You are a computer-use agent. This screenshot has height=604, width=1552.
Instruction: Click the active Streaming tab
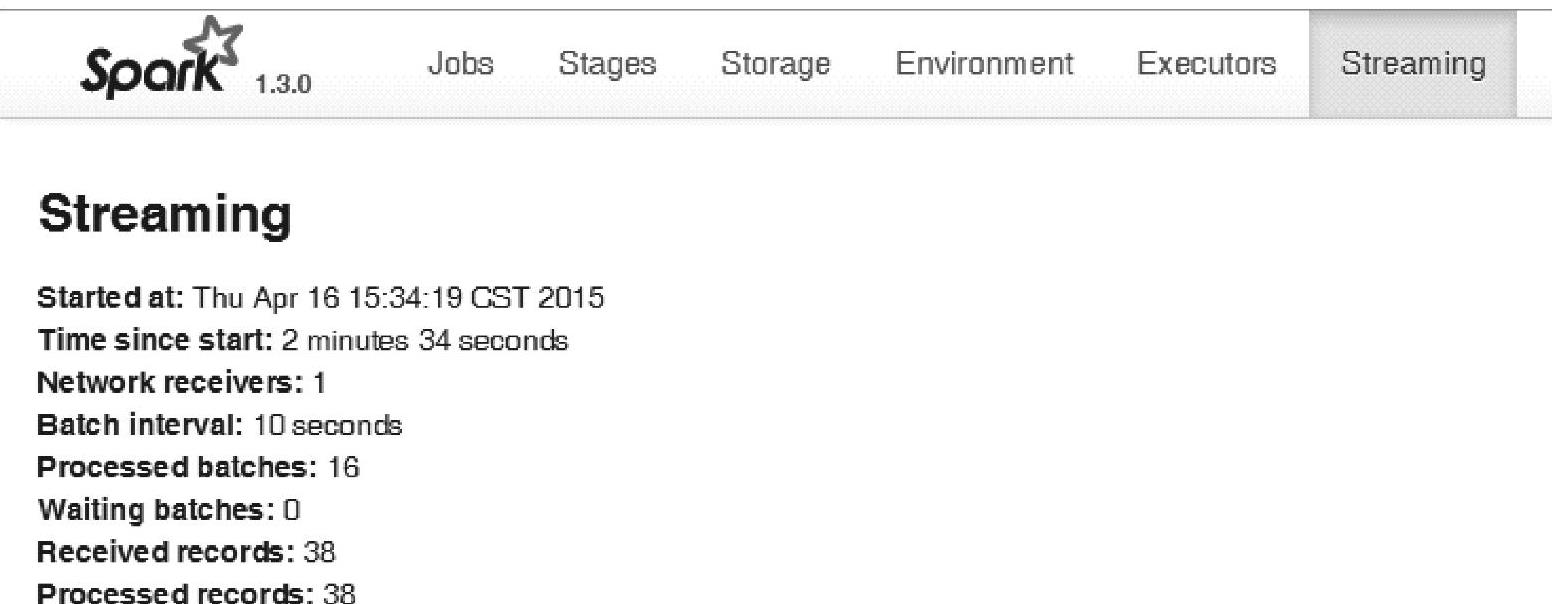pos(1412,65)
